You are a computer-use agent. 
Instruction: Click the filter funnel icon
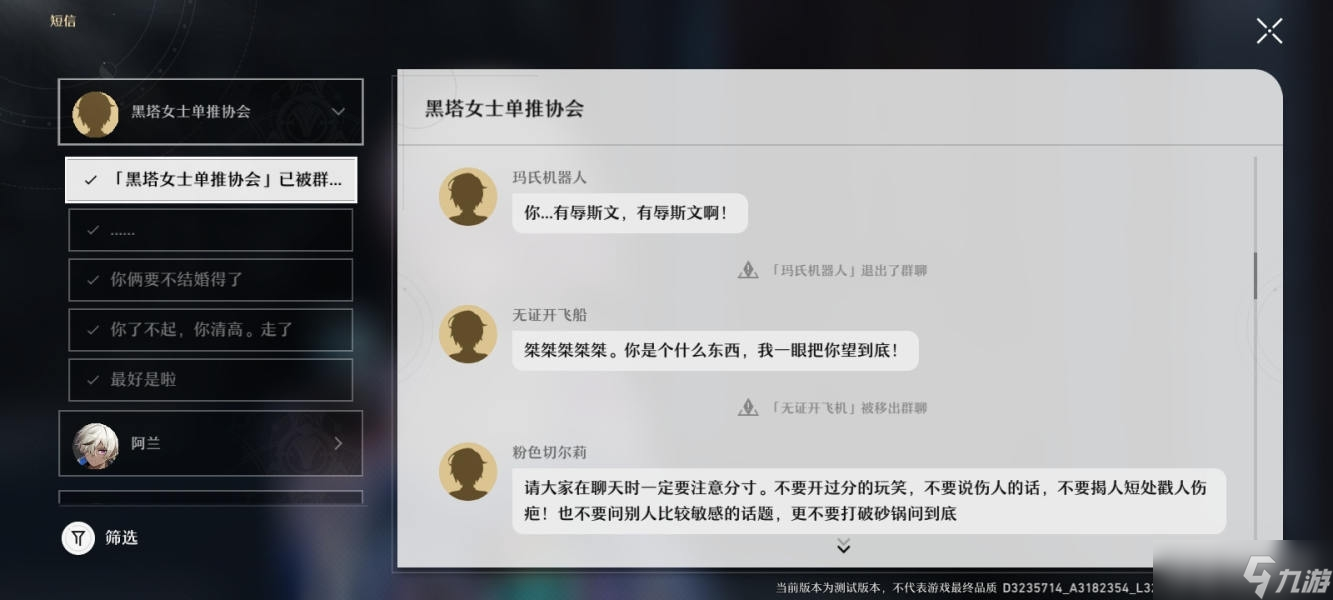click(78, 538)
